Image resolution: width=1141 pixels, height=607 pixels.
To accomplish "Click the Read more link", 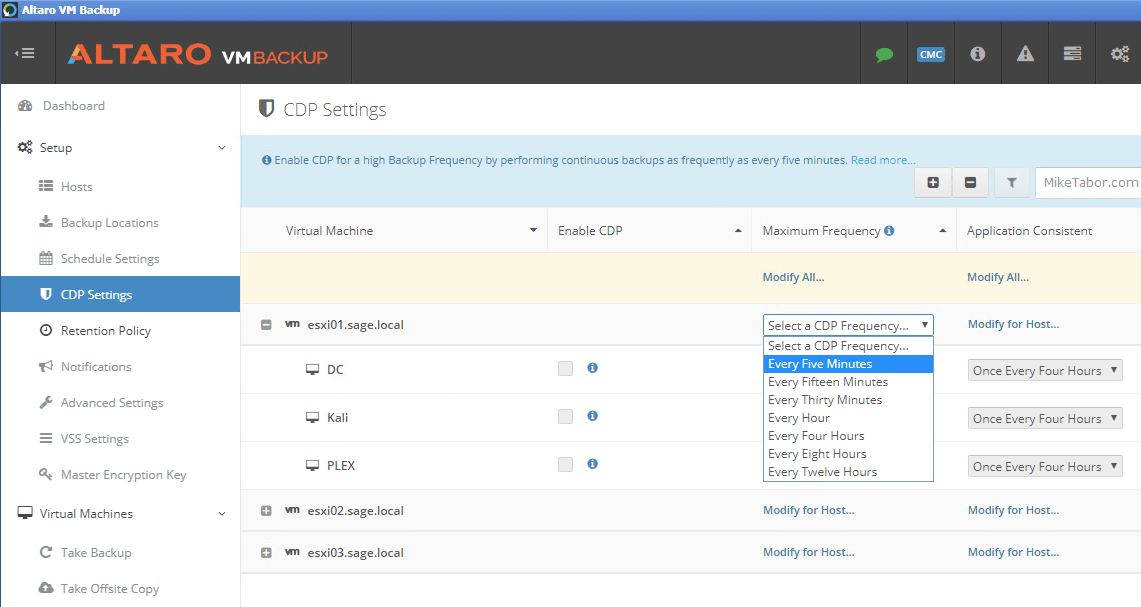I will pyautogui.click(x=883, y=160).
